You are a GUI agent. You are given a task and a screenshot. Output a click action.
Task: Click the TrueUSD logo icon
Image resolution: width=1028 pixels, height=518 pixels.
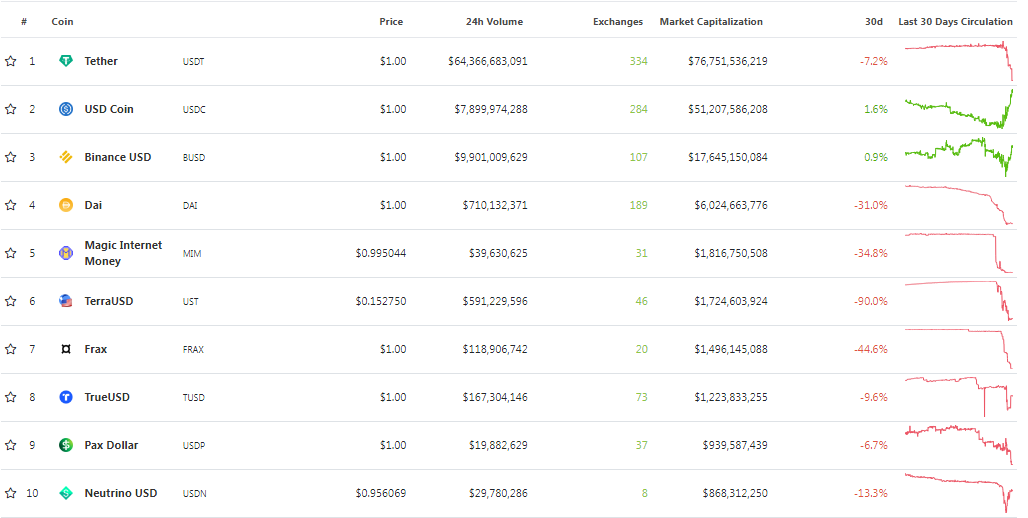tap(66, 397)
